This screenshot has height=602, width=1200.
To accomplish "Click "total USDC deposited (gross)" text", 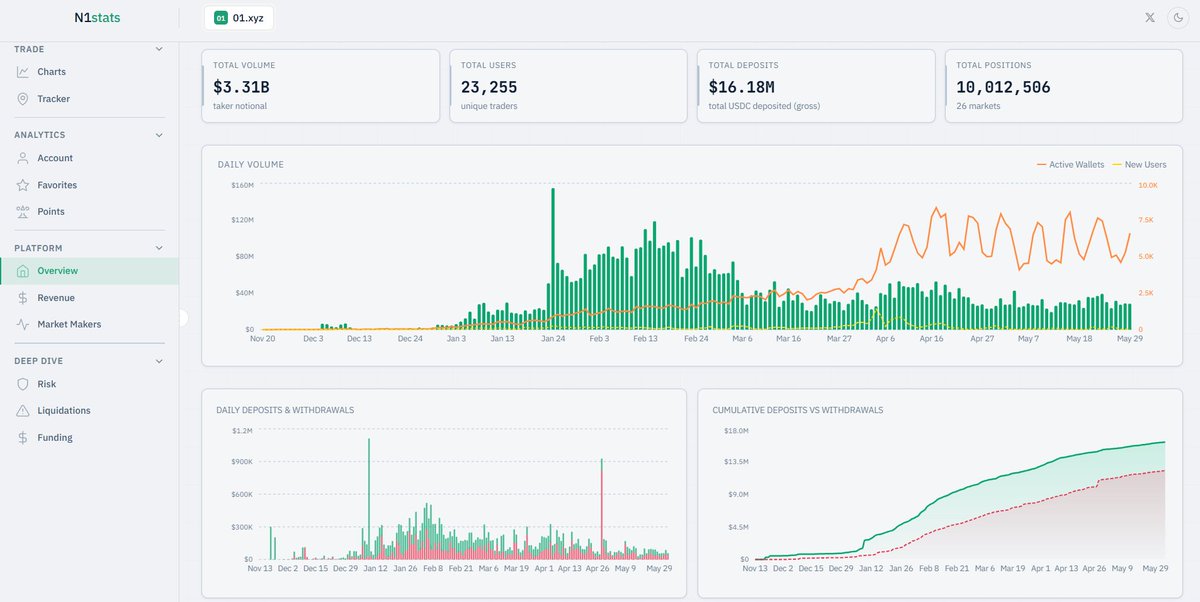I will [764, 105].
